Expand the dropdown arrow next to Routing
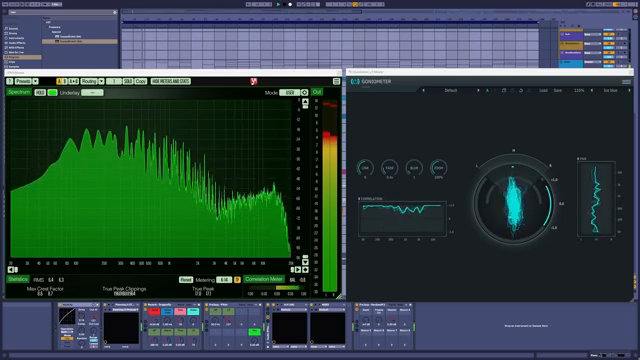Viewport: 640px width, 360px height. point(101,81)
